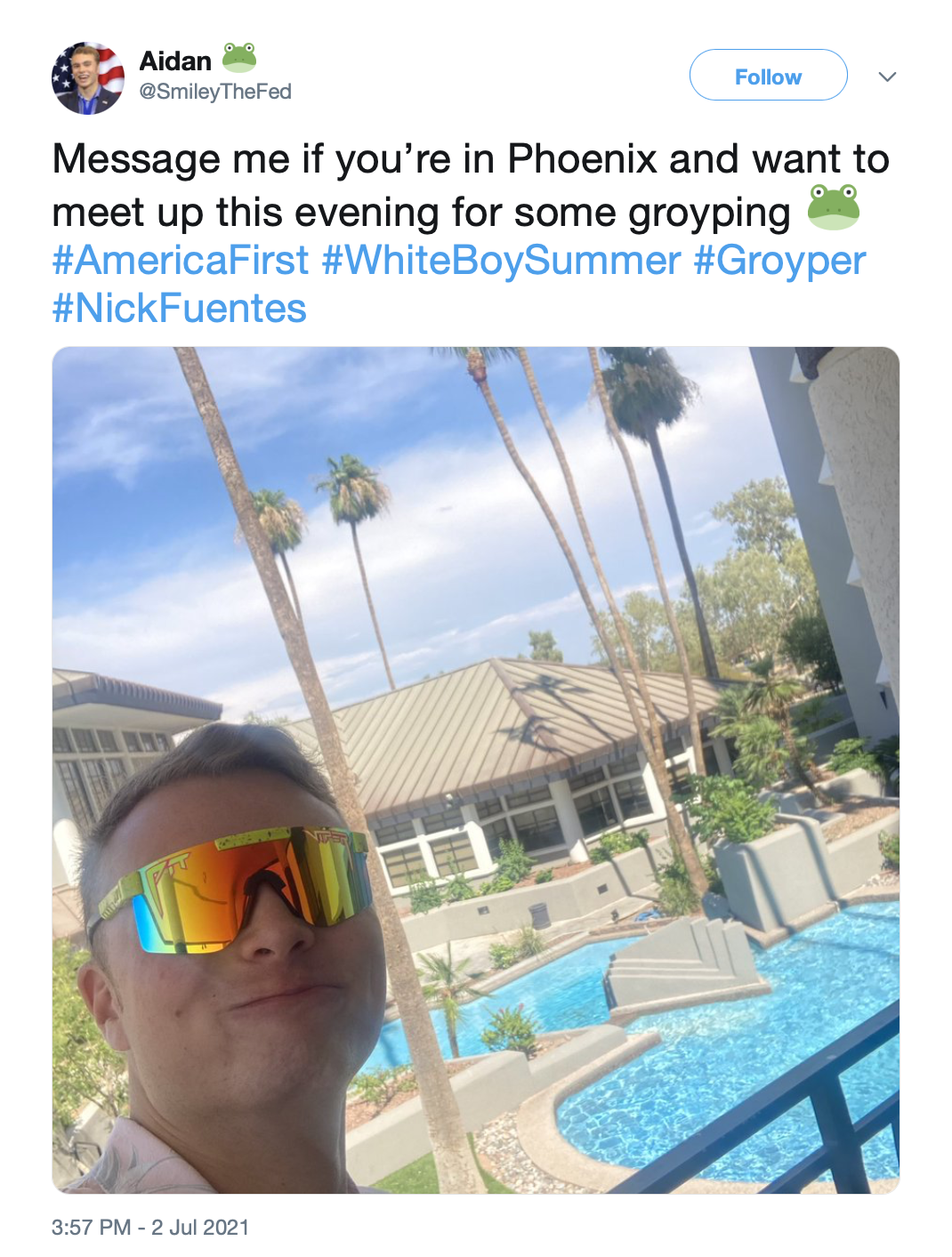The image size is (952, 1257).
Task: Click the tweet timestamp 3:57 PM
Action: (x=91, y=1228)
